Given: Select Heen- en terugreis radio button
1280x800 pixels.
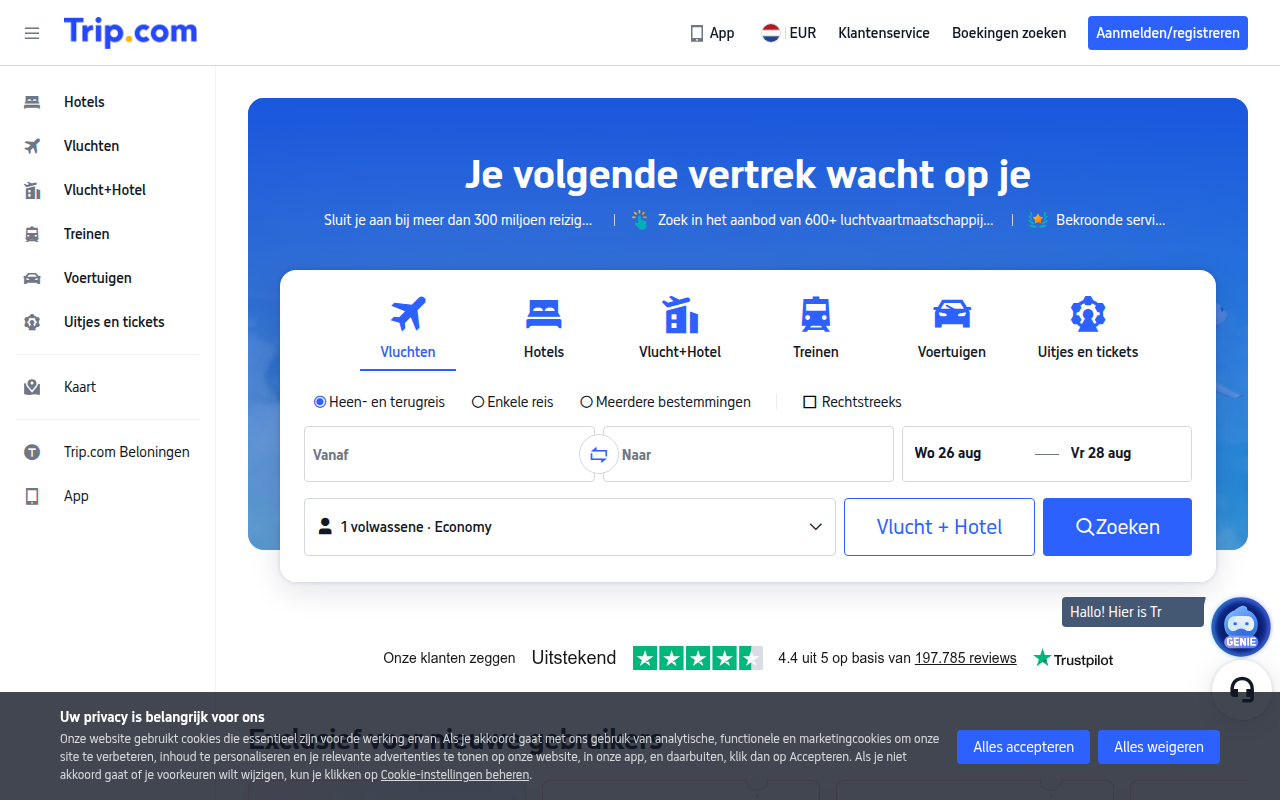Looking at the screenshot, I should tap(320, 402).
